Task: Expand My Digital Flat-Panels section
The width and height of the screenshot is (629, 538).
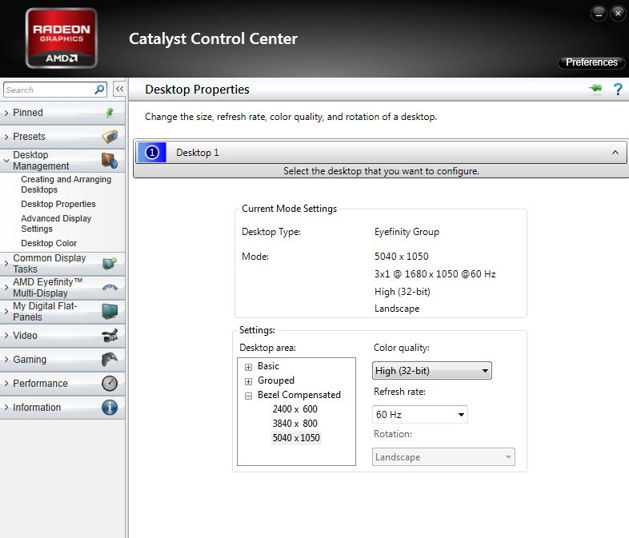Action: pos(63,311)
